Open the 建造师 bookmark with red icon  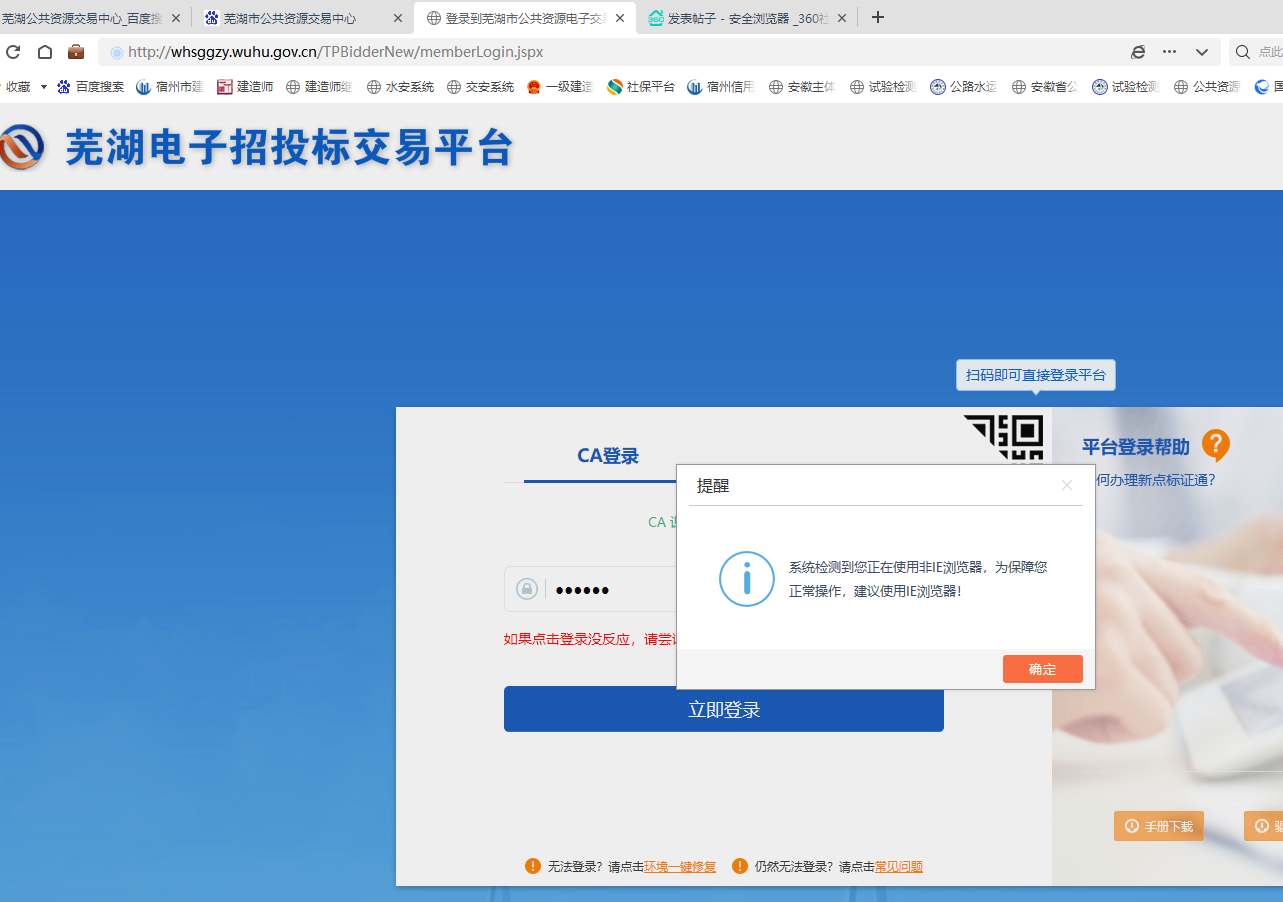click(x=245, y=87)
